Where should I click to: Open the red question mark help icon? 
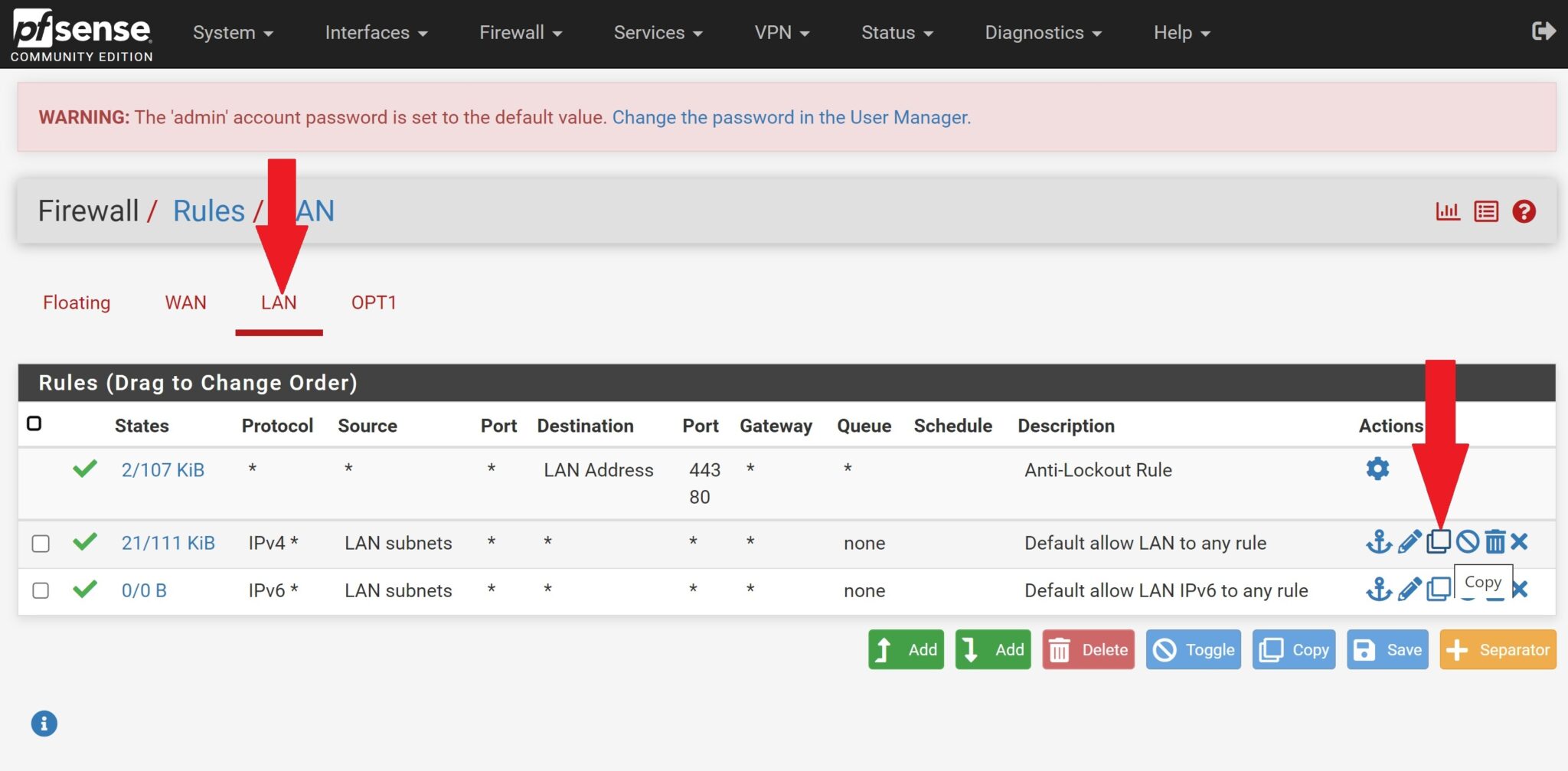pyautogui.click(x=1524, y=211)
